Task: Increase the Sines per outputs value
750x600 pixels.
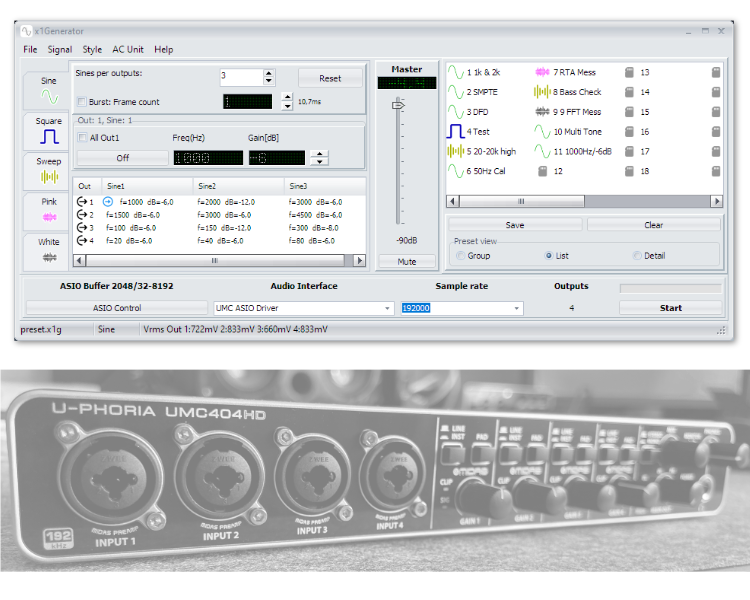Action: pyautogui.click(x=268, y=73)
